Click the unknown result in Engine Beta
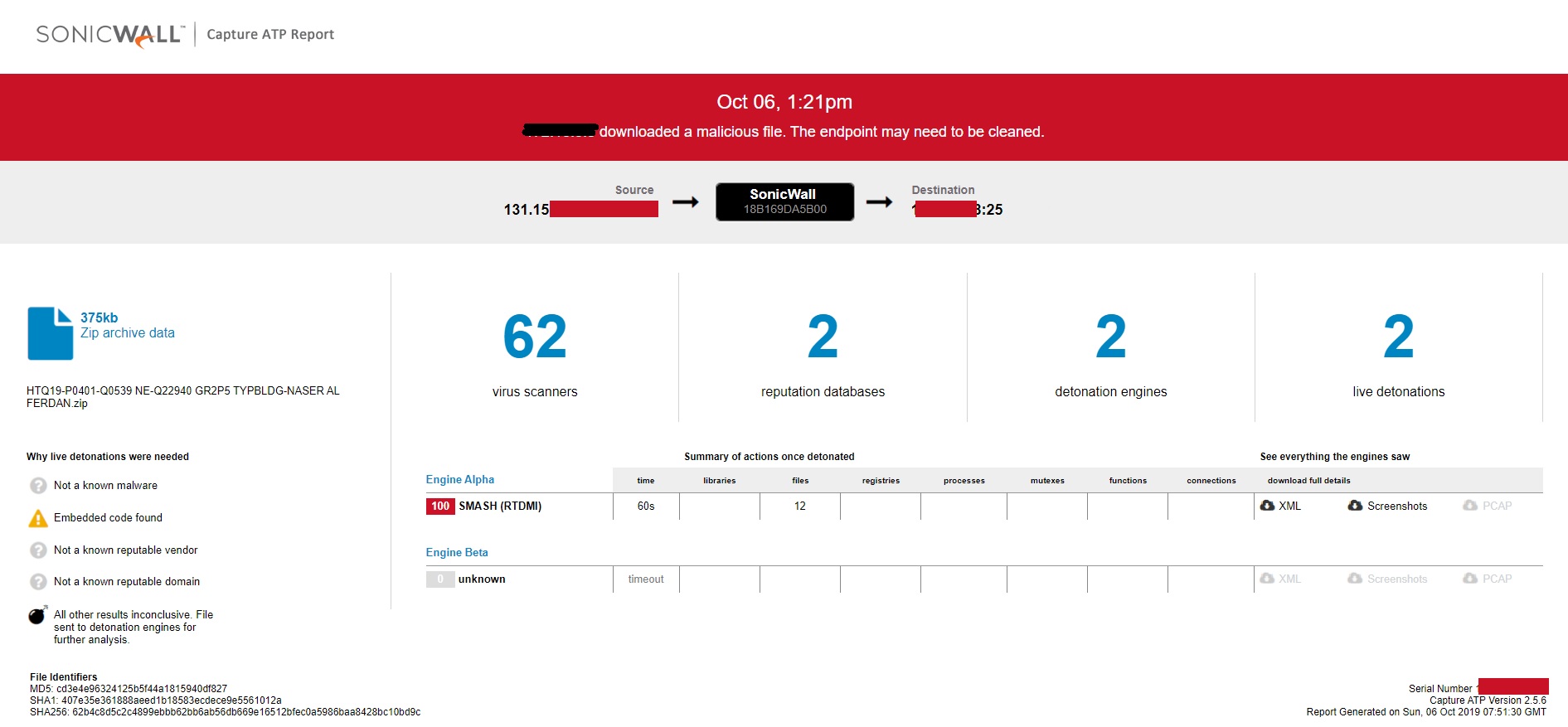The width and height of the screenshot is (1568, 727). [x=482, y=579]
